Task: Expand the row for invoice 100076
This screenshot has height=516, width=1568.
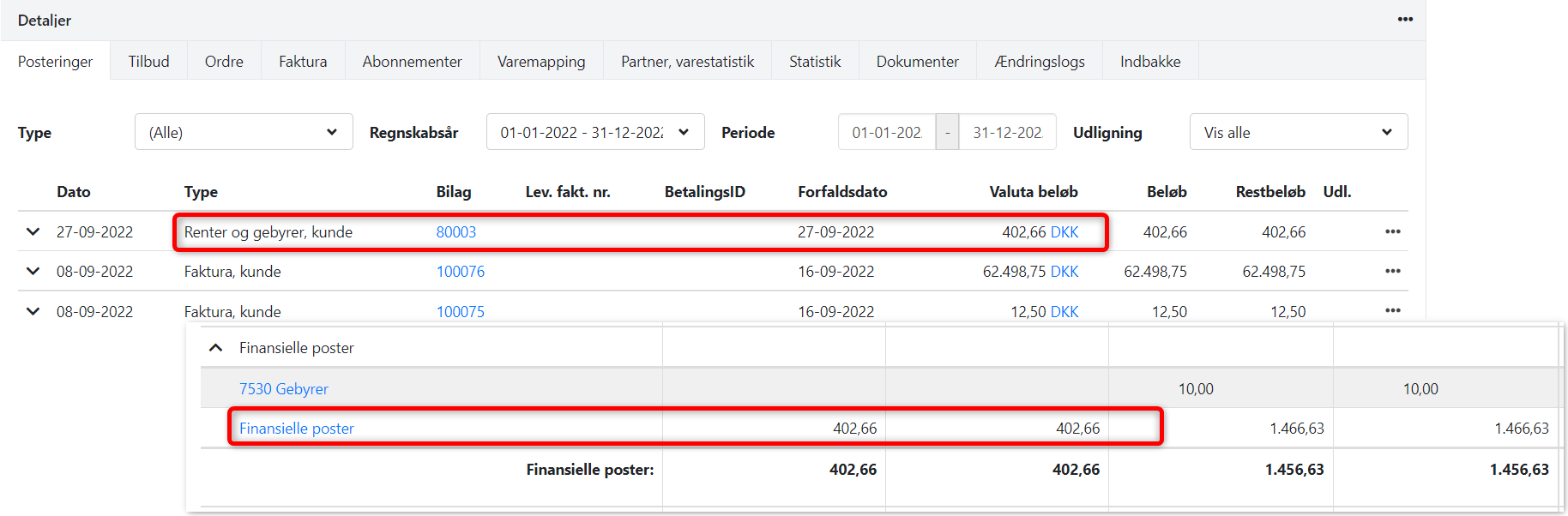Action: (33, 271)
